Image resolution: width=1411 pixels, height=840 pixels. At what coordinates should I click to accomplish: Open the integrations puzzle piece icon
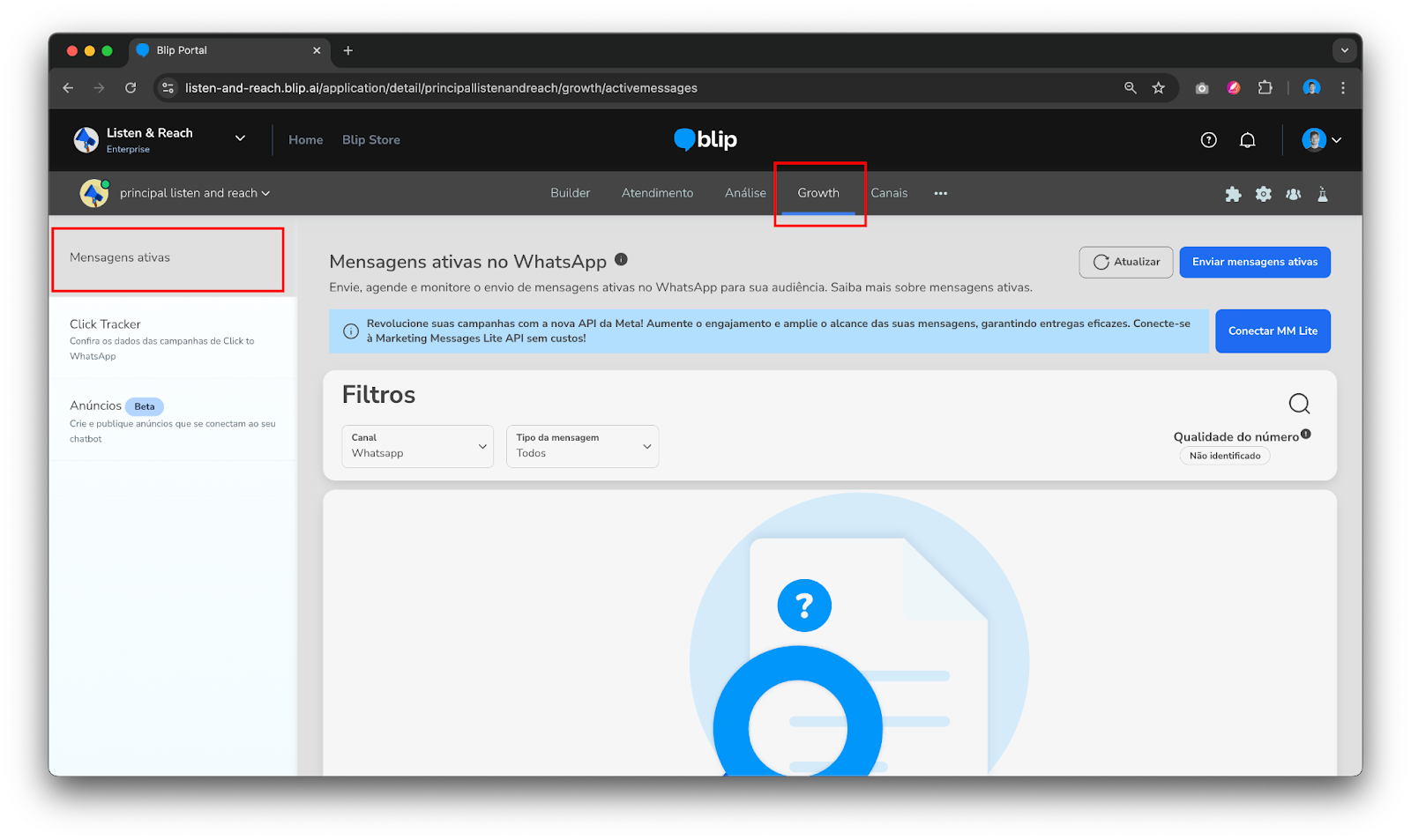pos(1233,194)
